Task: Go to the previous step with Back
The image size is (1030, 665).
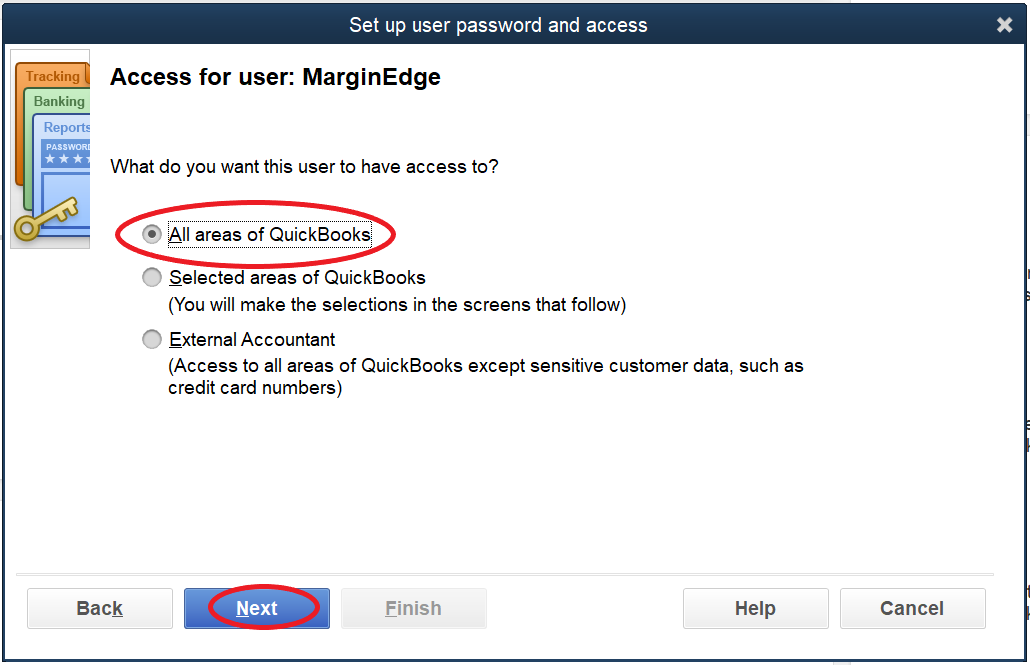Action: 100,608
